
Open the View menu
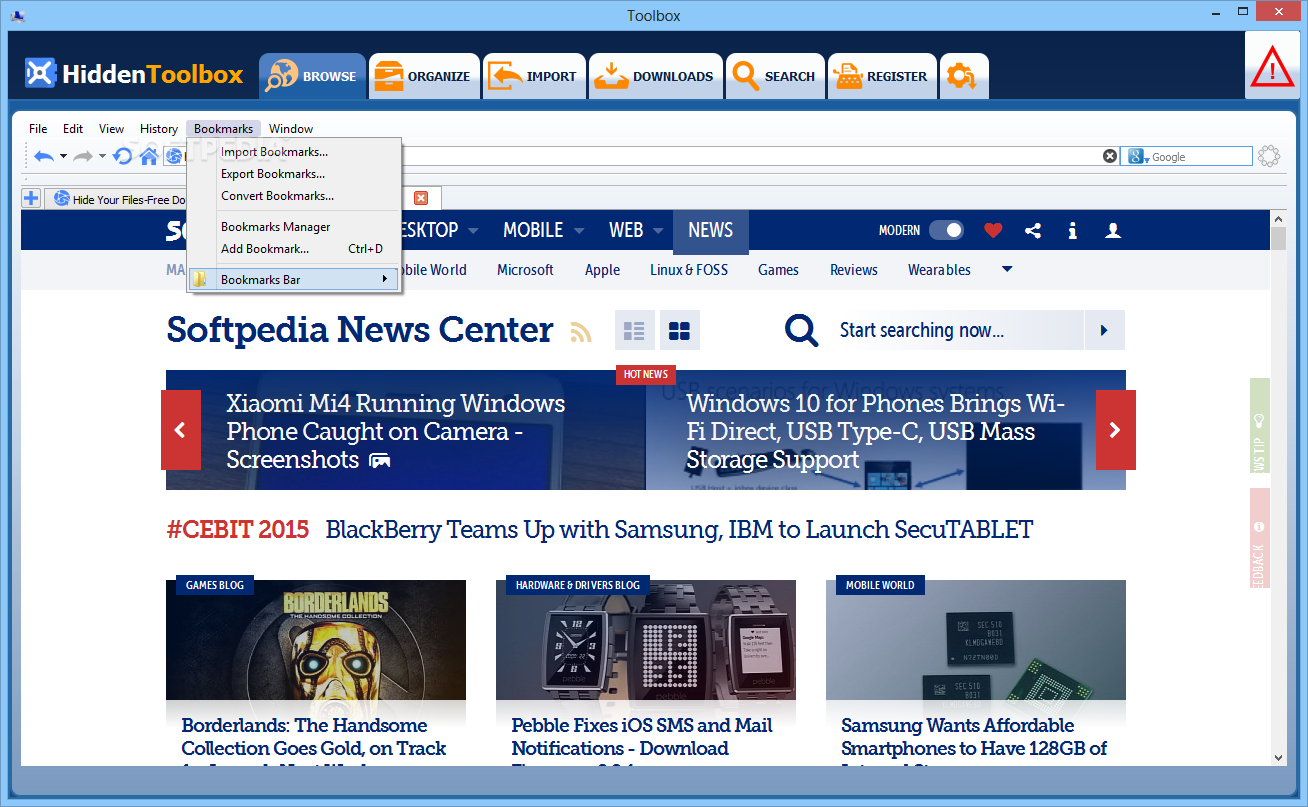click(x=111, y=129)
